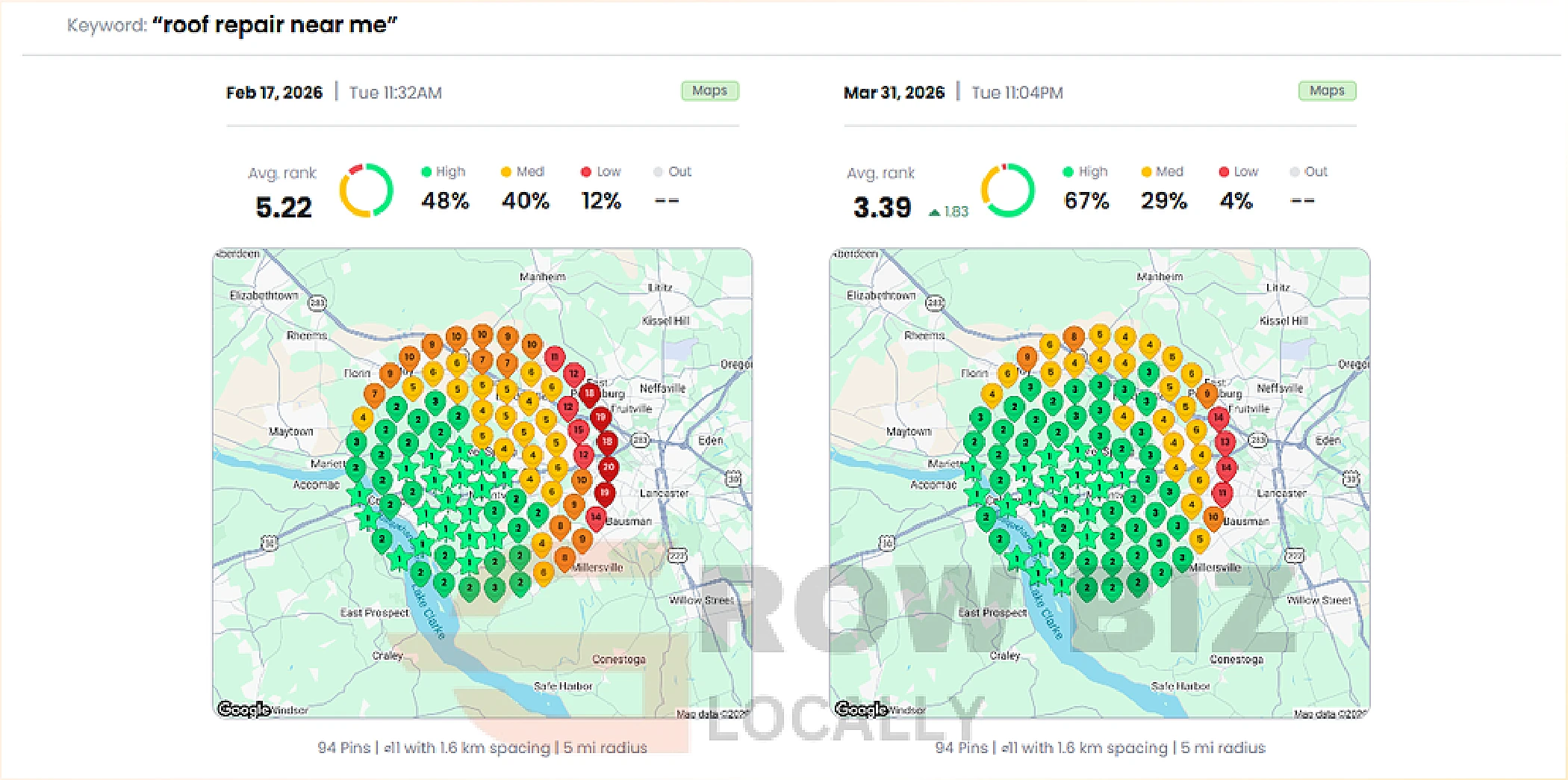Click the Google logo on Feb map
The image size is (1568, 780).
(243, 708)
